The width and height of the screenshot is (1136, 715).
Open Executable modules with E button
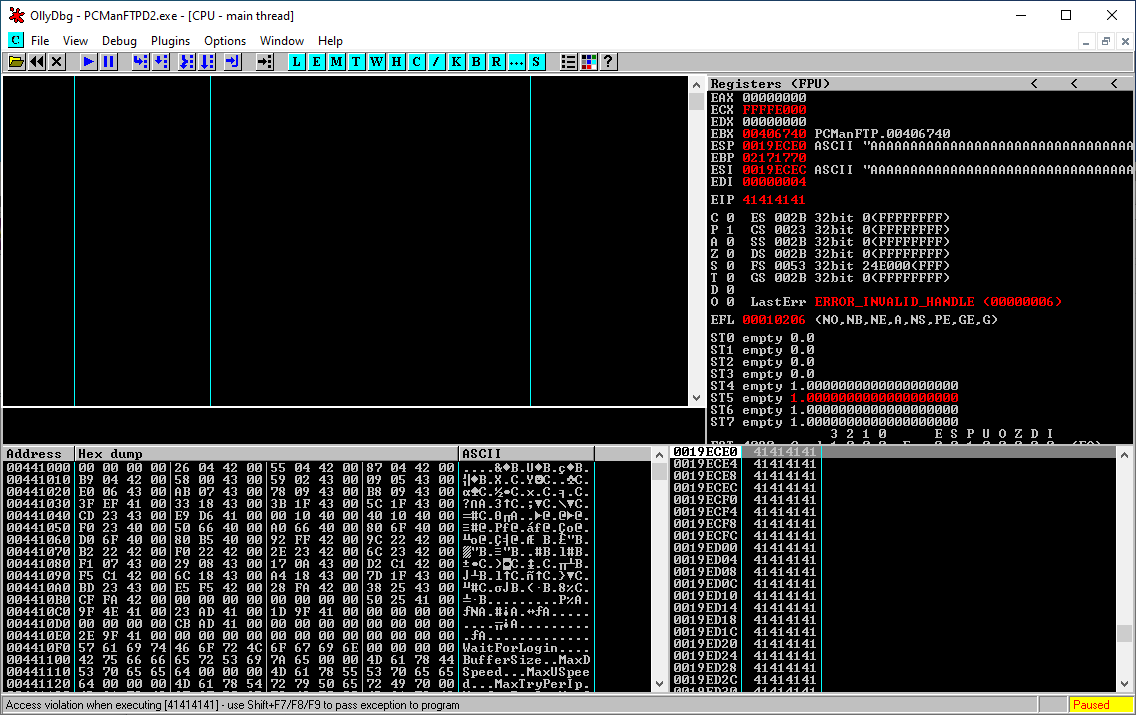pos(317,62)
